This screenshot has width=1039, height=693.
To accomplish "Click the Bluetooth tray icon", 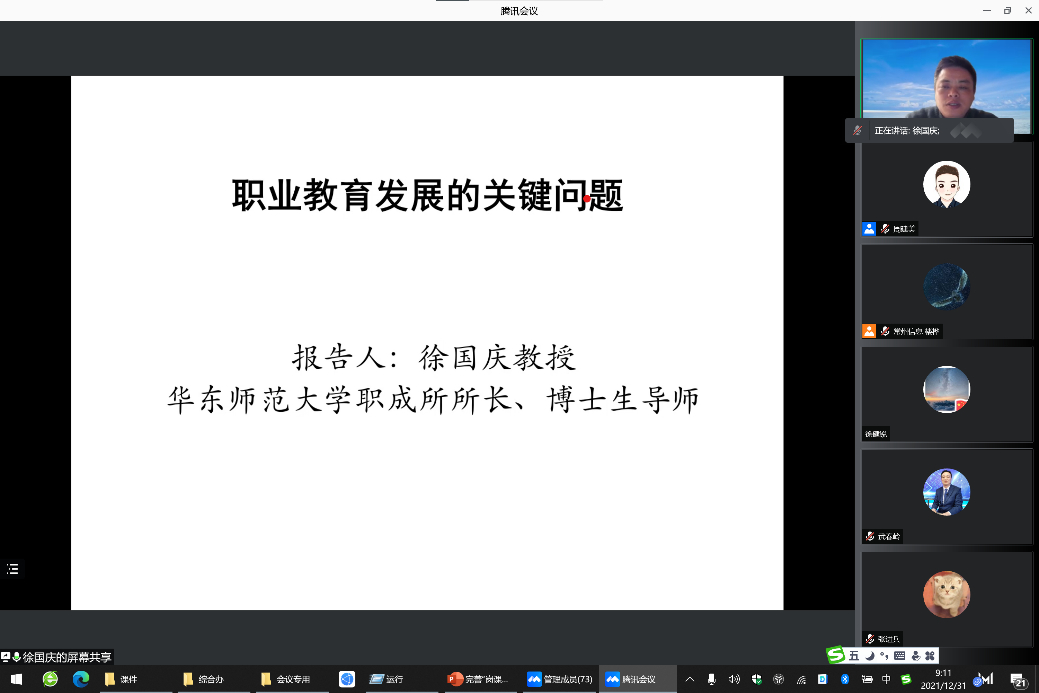I will pos(845,679).
